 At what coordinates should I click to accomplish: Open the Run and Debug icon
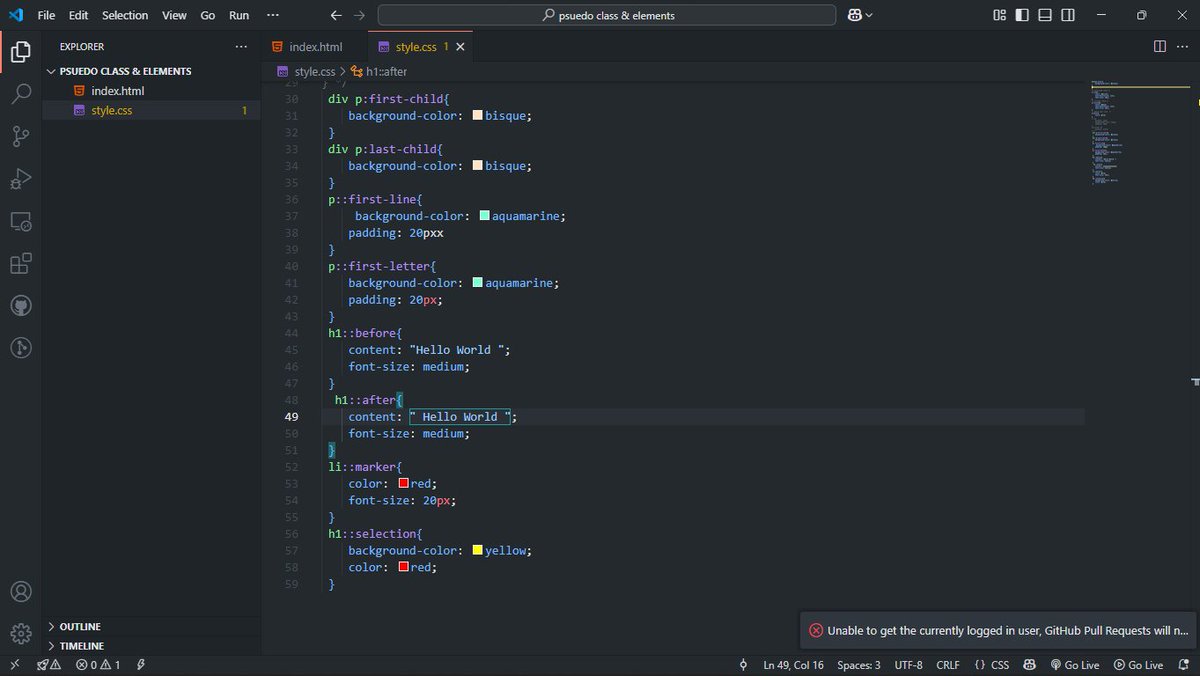coord(20,178)
